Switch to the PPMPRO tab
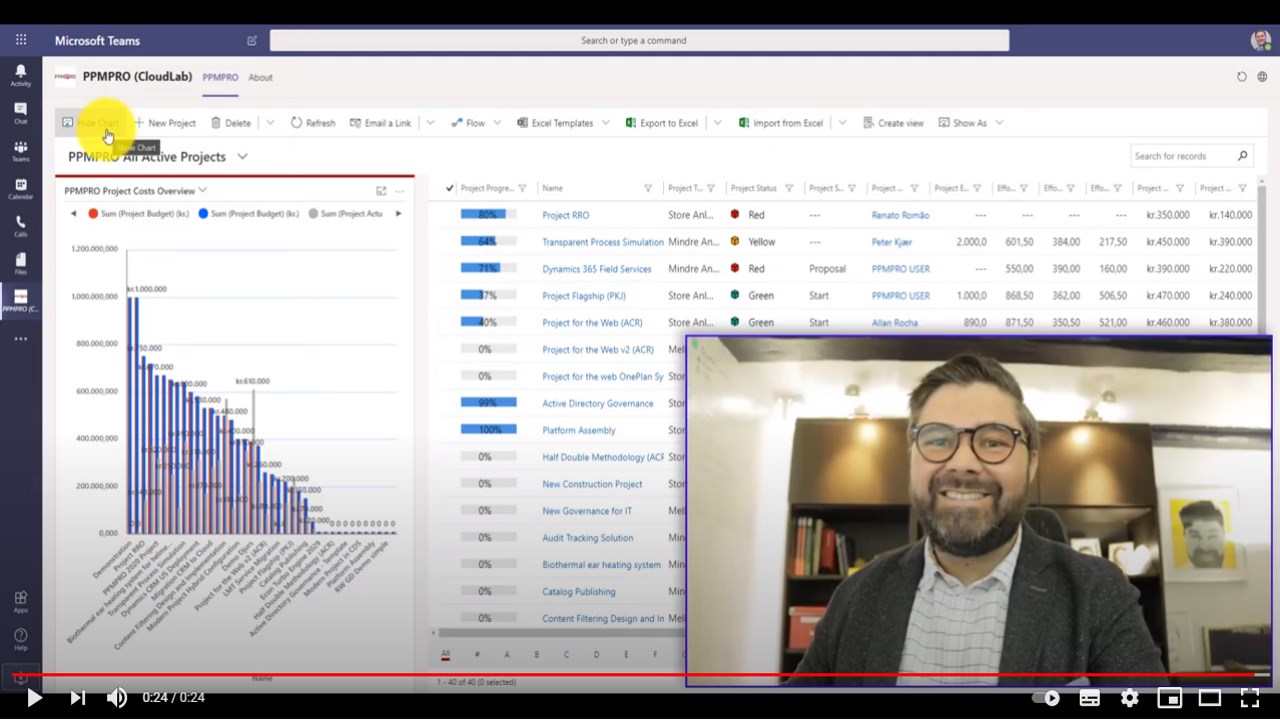1280x720 pixels. click(x=220, y=77)
